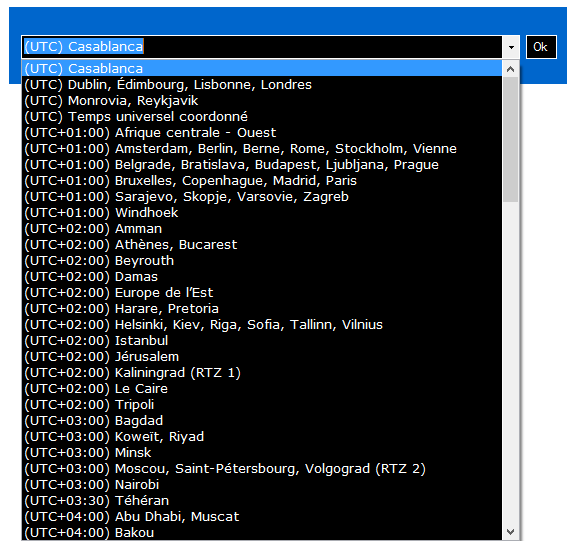Viewport: 572px width, 541px height.
Task: Select (UTC+02:00) Kaliningrad (RTZ 1)
Action: click(262, 372)
